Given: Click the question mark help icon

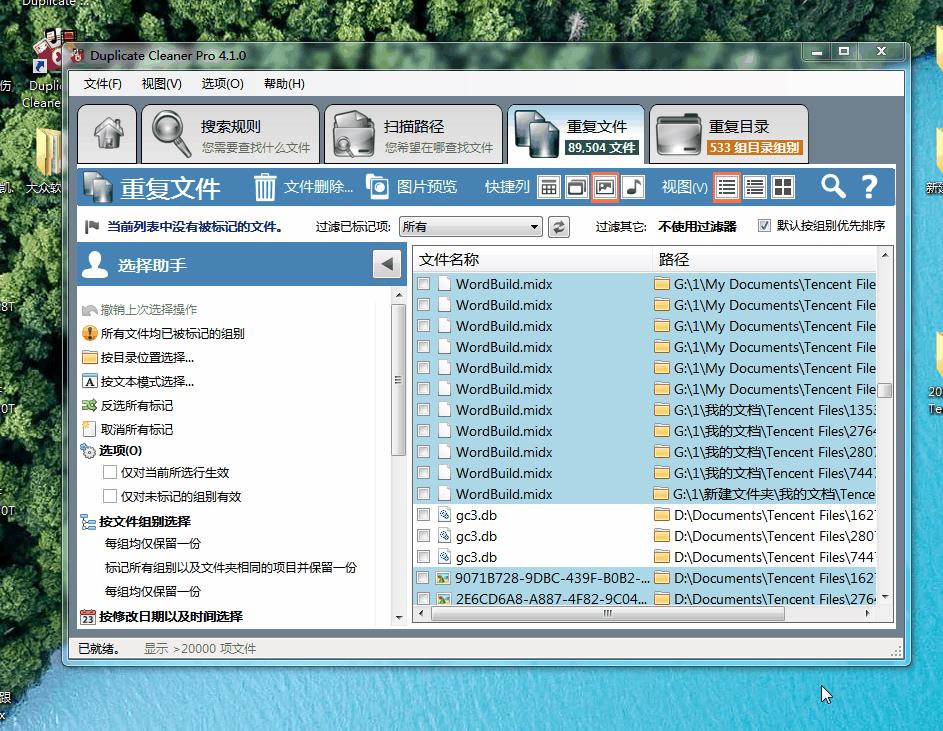Looking at the screenshot, I should point(869,187).
